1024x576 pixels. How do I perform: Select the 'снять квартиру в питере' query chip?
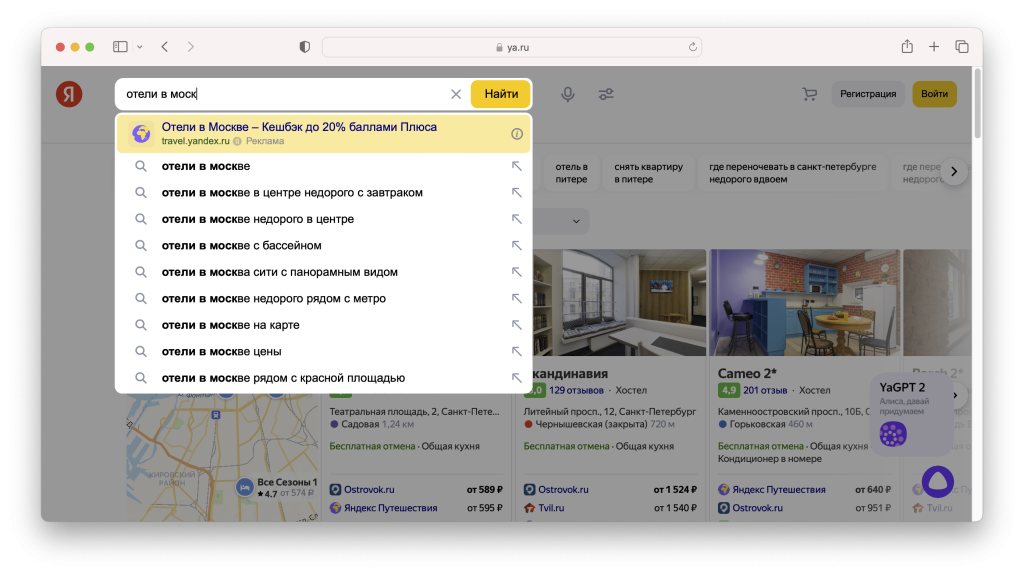click(648, 173)
